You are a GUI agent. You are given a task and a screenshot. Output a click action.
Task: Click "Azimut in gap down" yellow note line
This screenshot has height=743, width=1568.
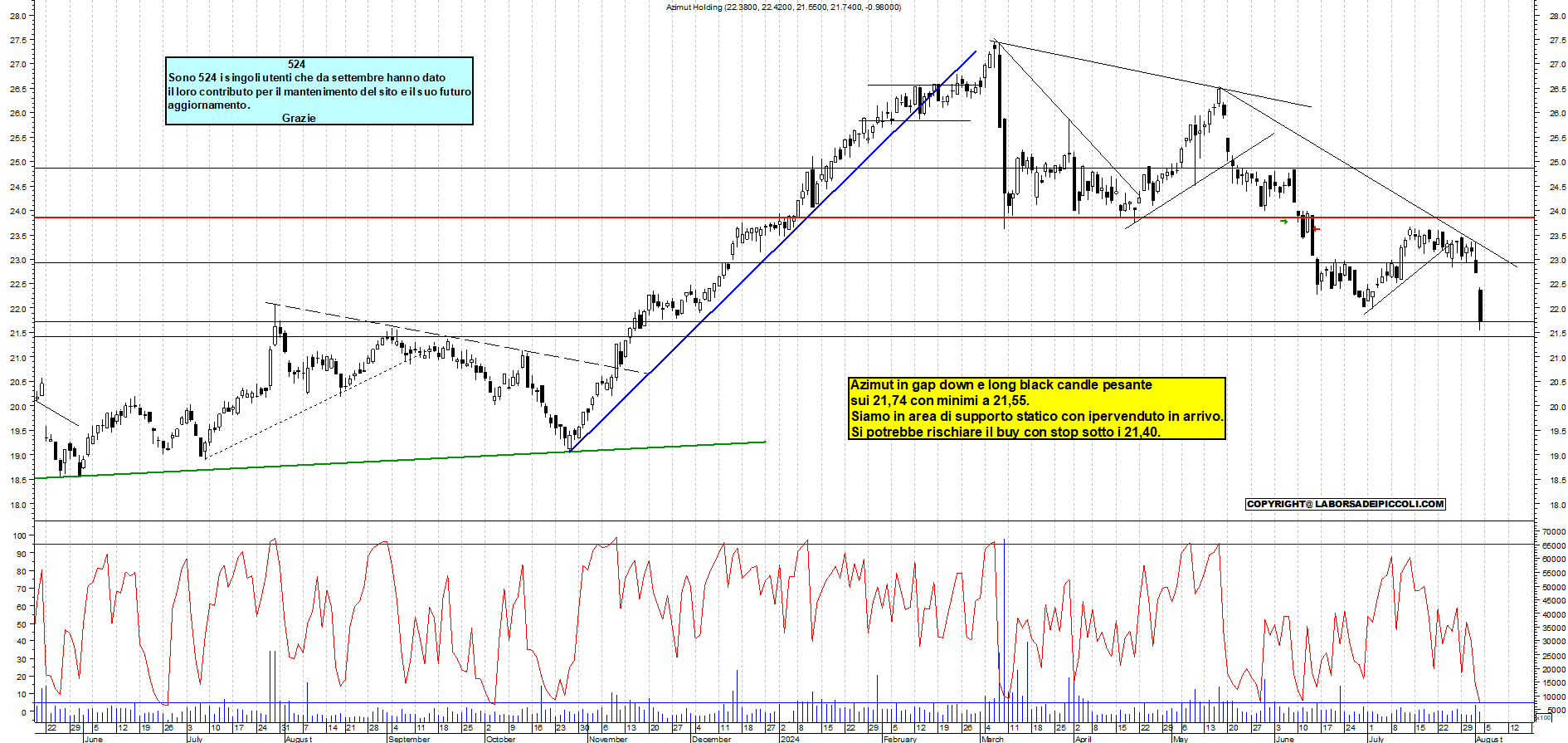tap(1001, 384)
